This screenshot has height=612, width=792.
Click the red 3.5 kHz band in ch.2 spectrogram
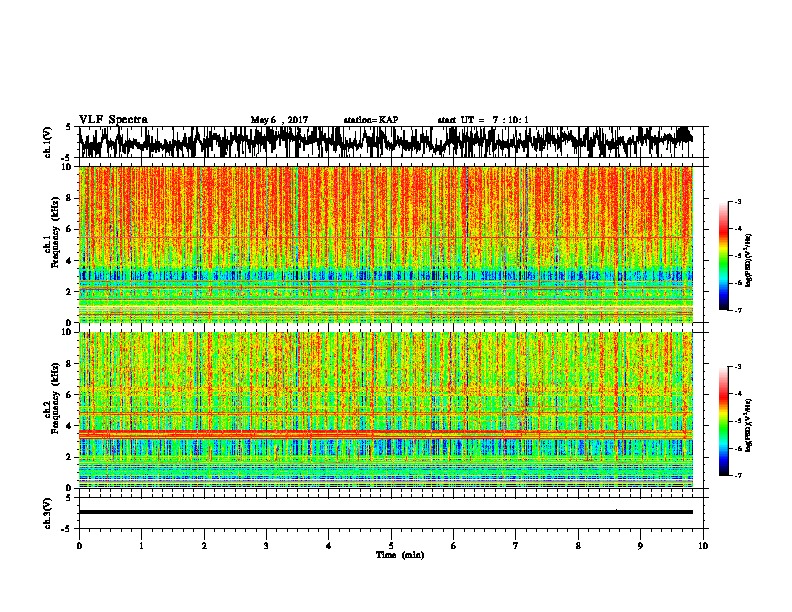386,434
